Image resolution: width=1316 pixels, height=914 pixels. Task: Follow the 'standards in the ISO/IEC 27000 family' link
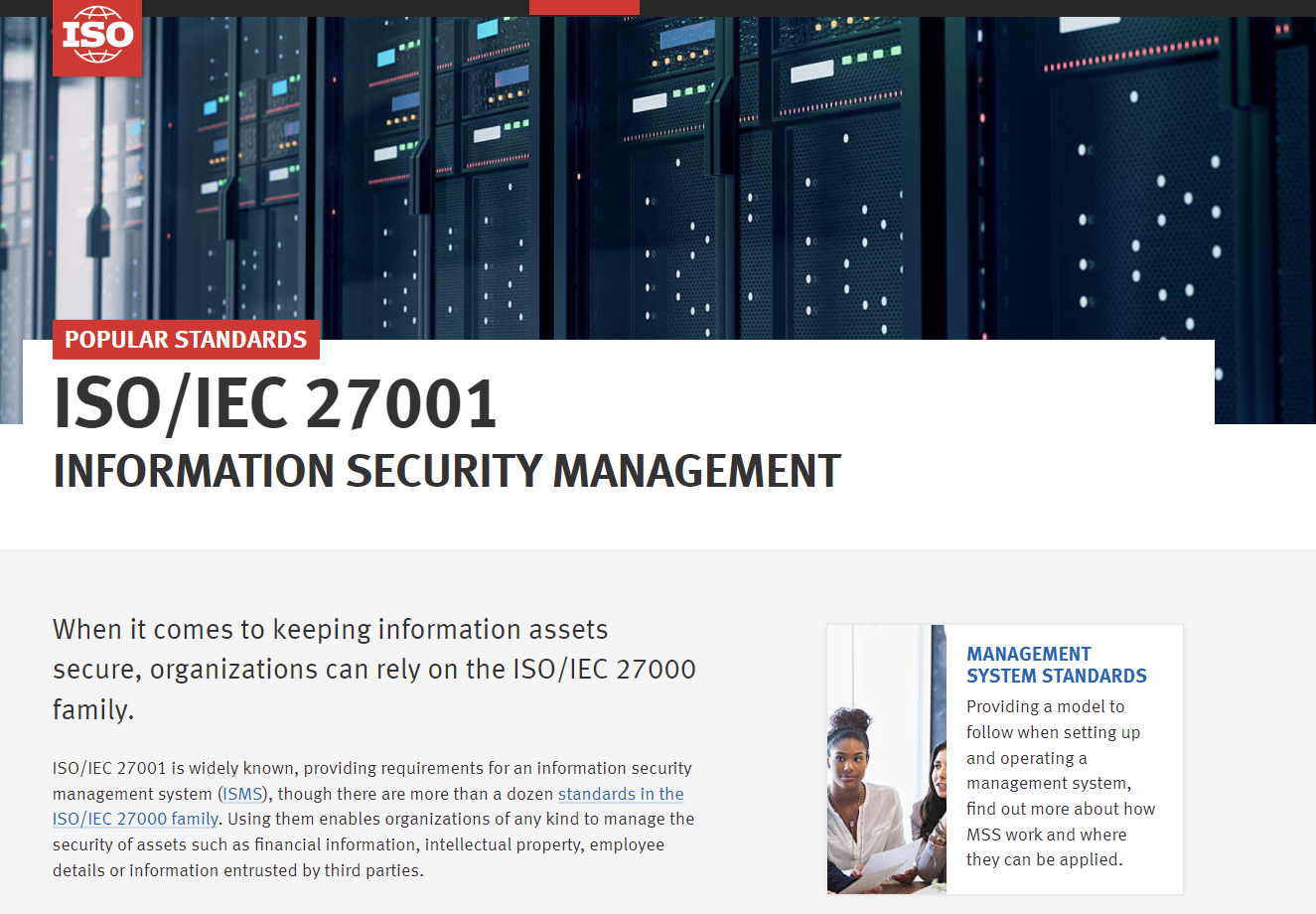coord(620,794)
